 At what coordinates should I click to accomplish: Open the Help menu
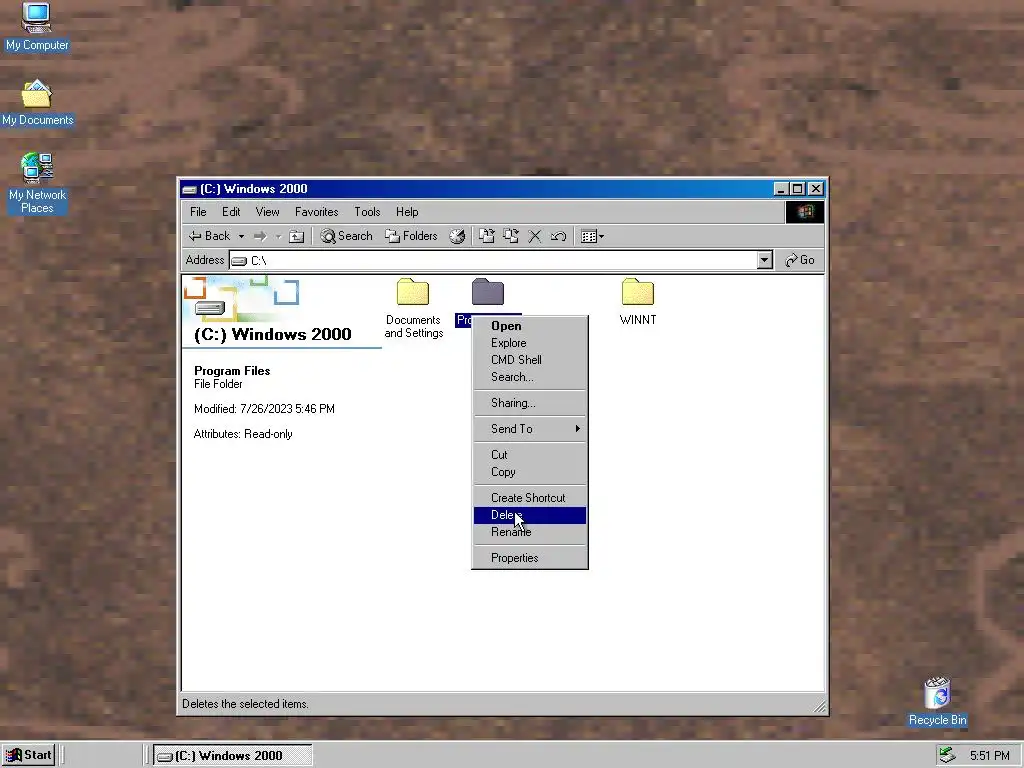click(x=407, y=212)
